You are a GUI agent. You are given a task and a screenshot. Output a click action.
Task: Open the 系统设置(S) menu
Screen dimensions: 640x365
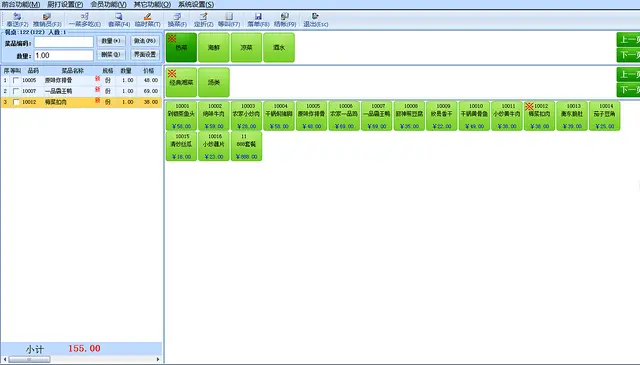[196, 4]
